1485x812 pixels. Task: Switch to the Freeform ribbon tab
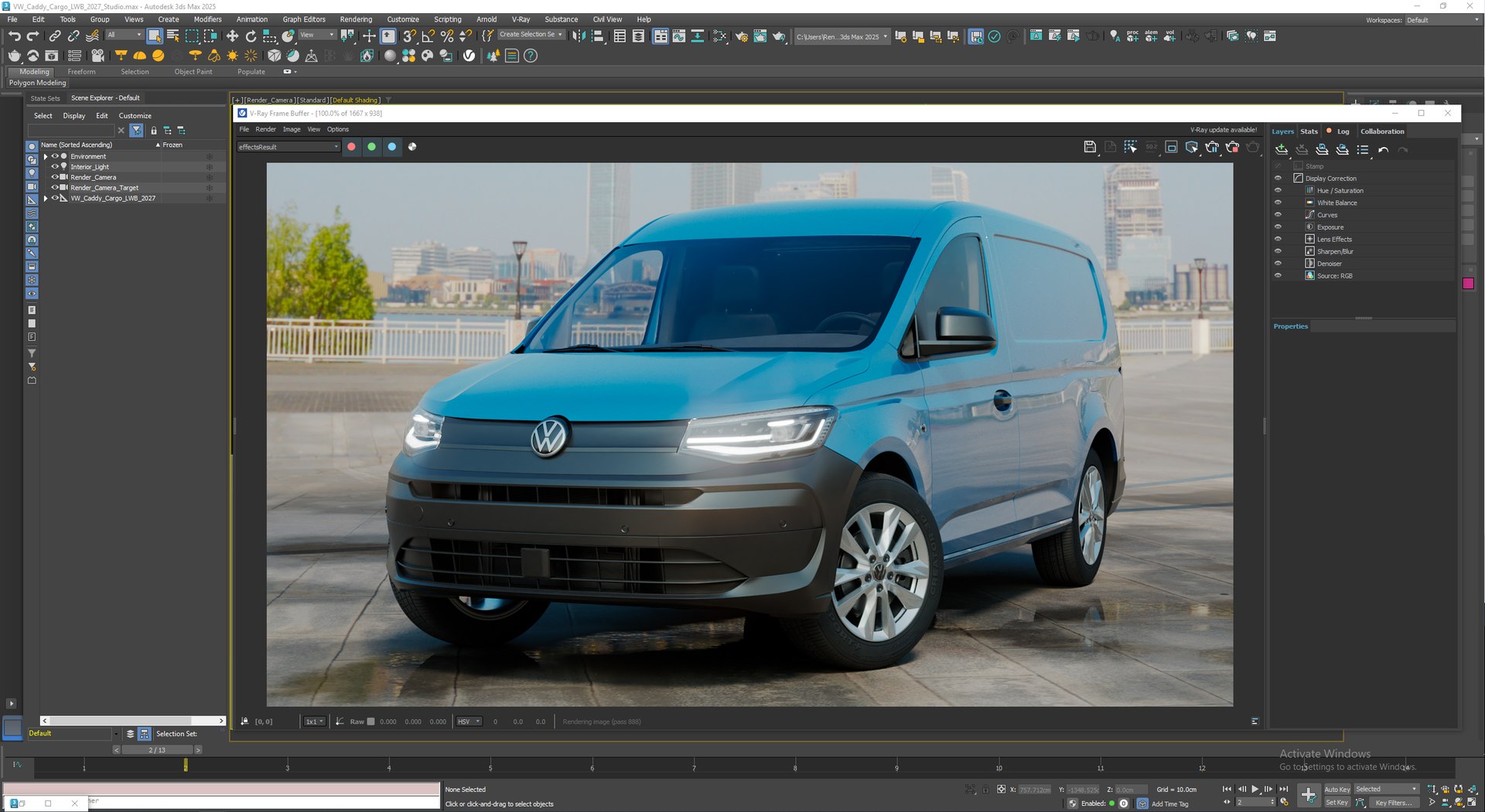click(81, 72)
